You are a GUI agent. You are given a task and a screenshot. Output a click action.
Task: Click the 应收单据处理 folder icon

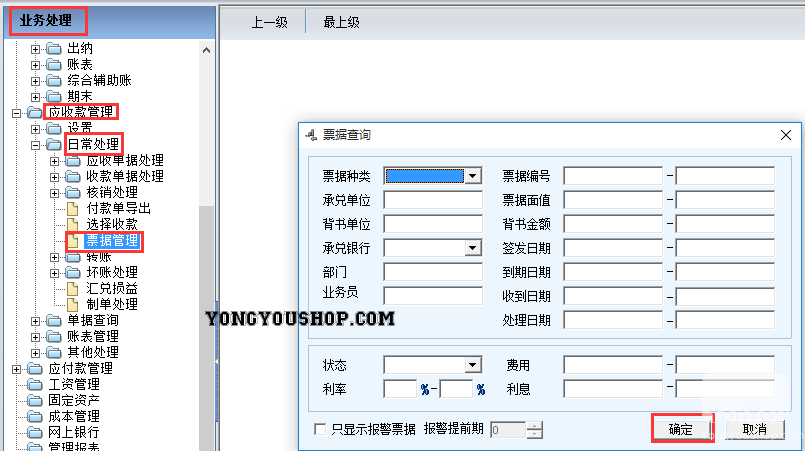pyautogui.click(x=73, y=161)
